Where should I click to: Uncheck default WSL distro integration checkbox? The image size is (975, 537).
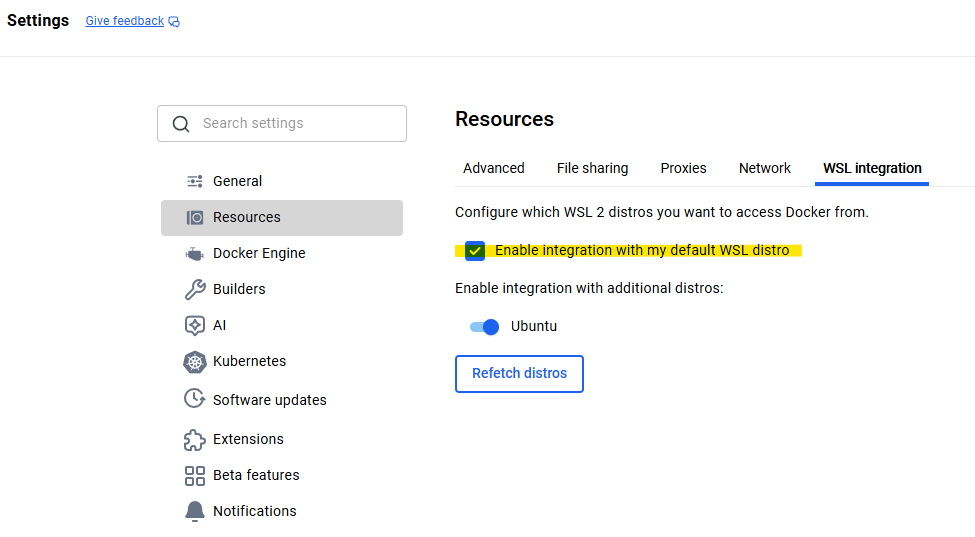tap(475, 250)
